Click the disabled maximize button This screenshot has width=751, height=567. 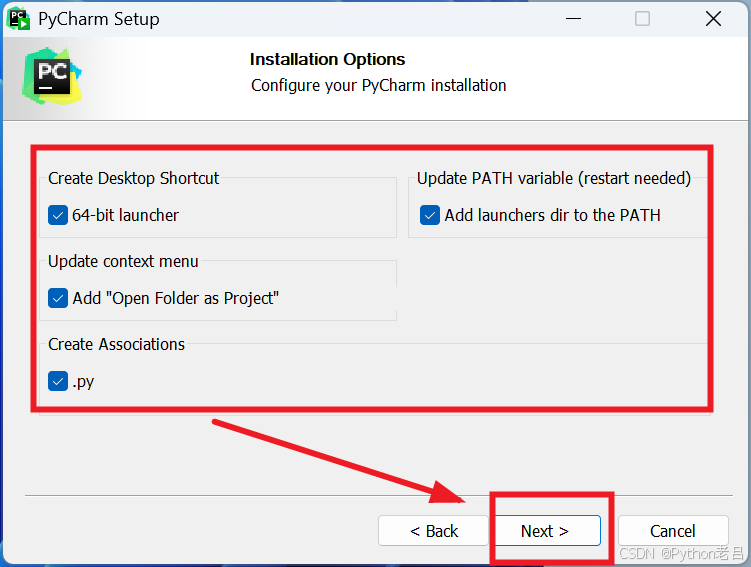pos(642,19)
